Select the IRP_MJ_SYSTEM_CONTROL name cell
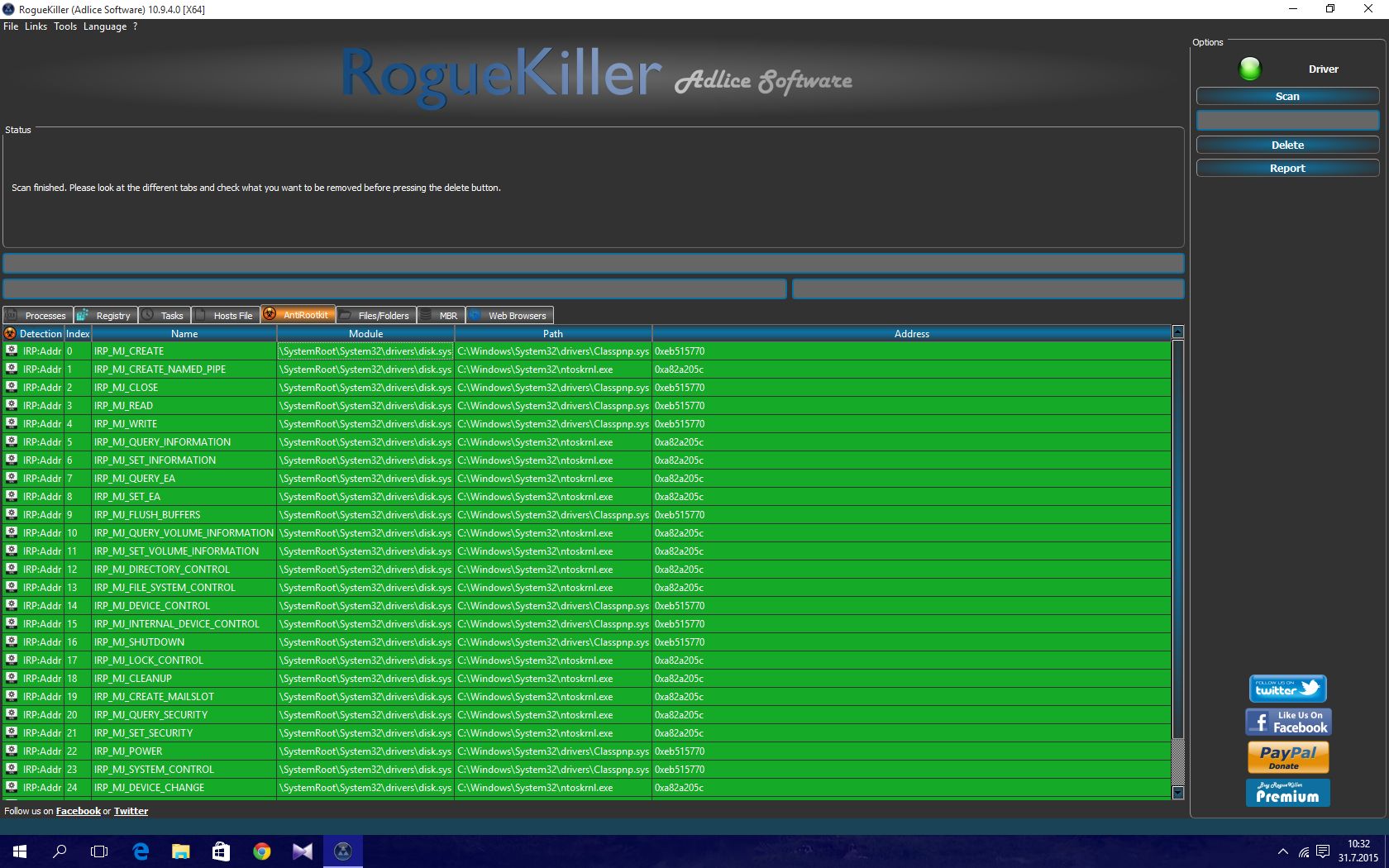Image resolution: width=1389 pixels, height=868 pixels. coord(184,770)
